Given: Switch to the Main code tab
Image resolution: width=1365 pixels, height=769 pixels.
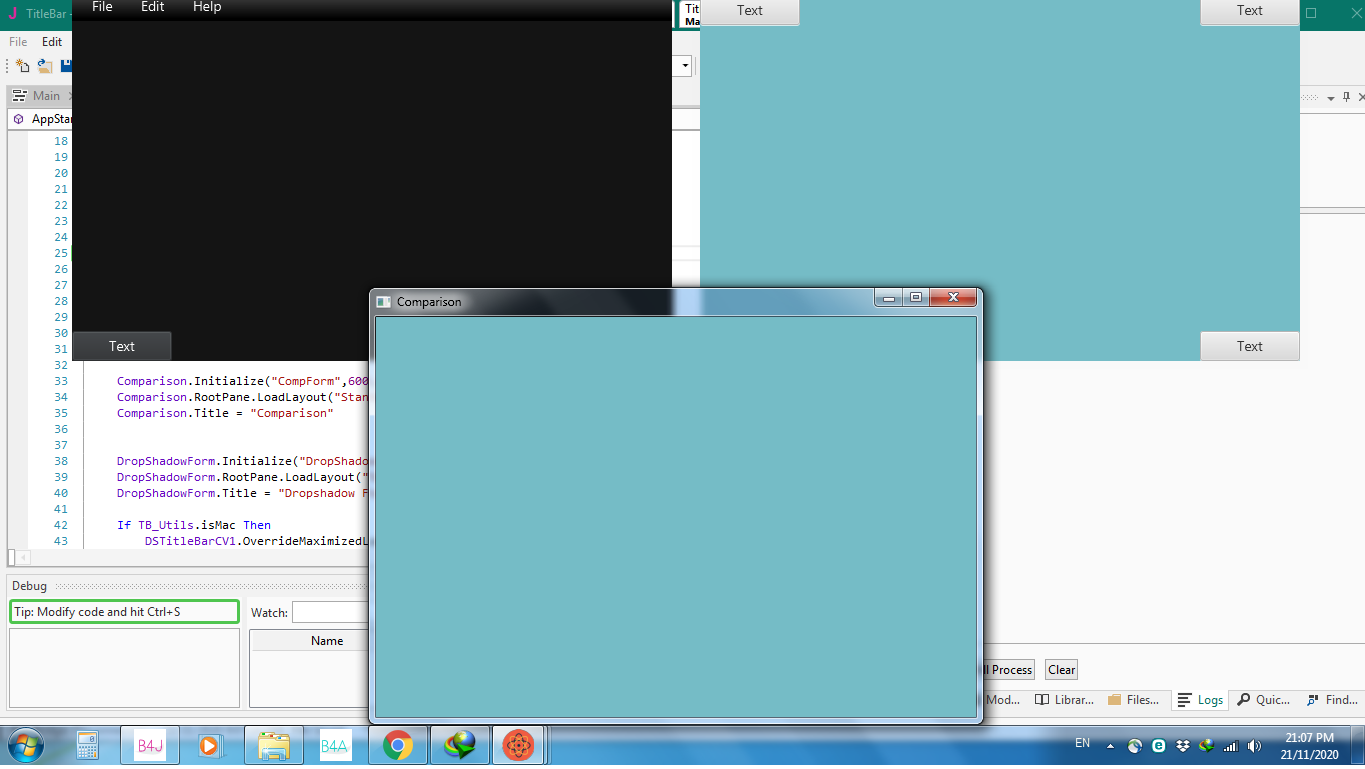Looking at the screenshot, I should click(x=40, y=96).
